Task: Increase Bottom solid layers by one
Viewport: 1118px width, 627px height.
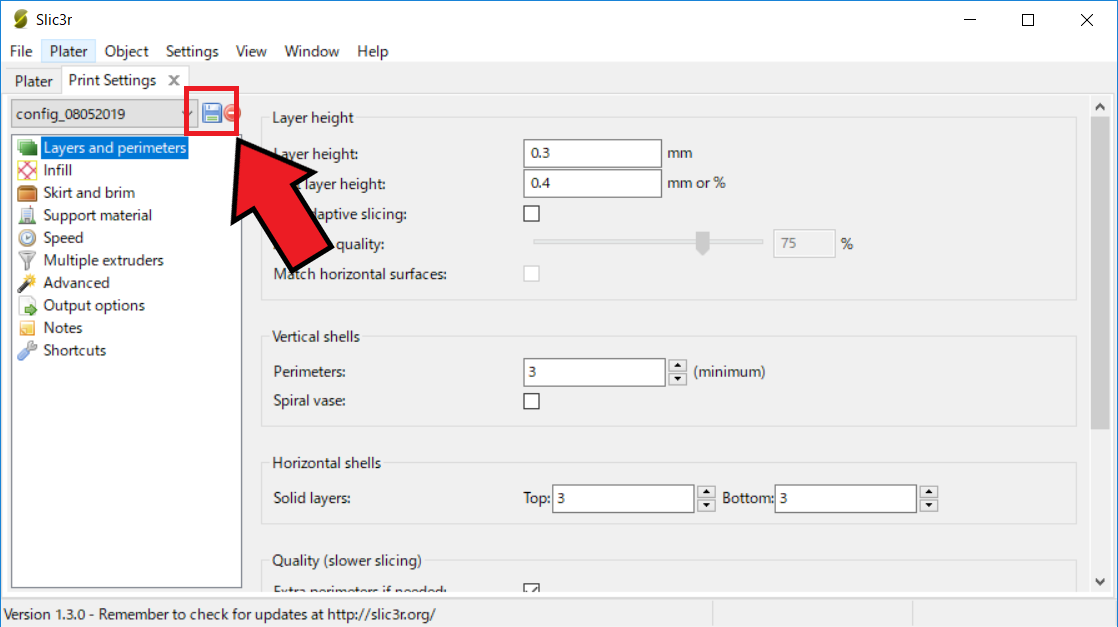Action: [x=928, y=492]
